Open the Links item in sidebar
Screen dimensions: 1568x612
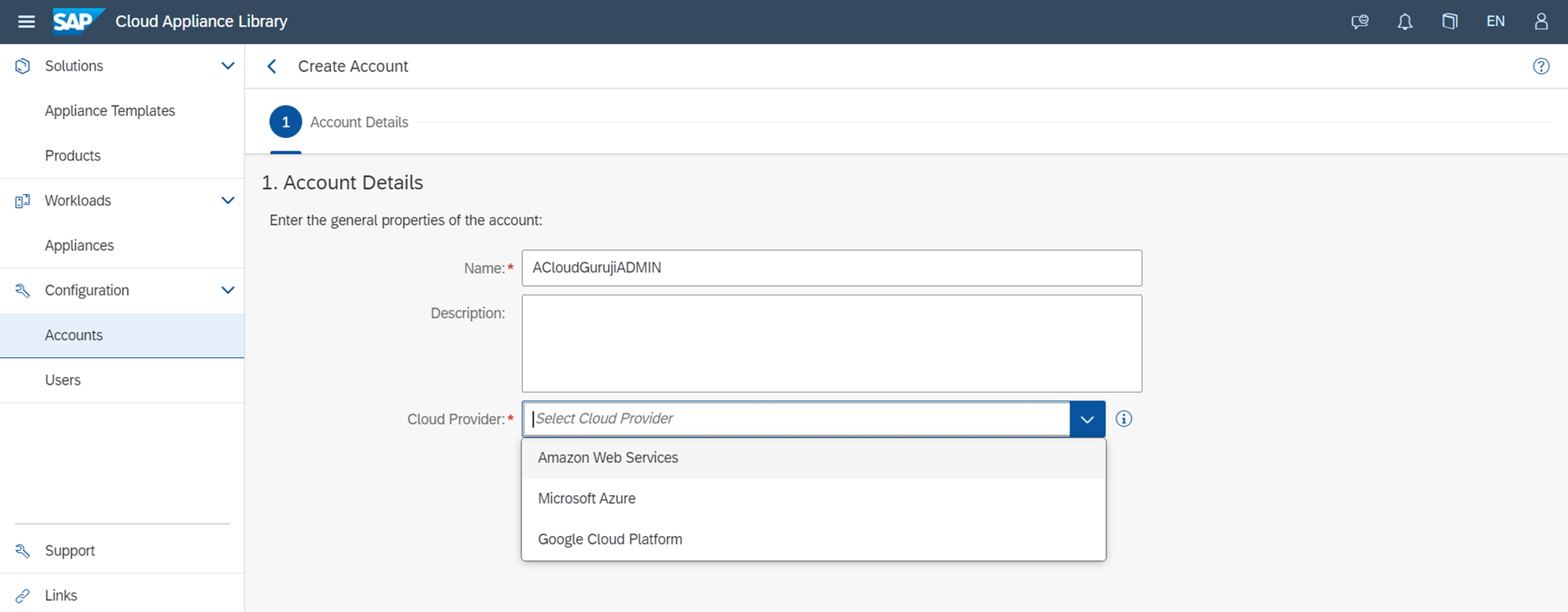(60, 596)
